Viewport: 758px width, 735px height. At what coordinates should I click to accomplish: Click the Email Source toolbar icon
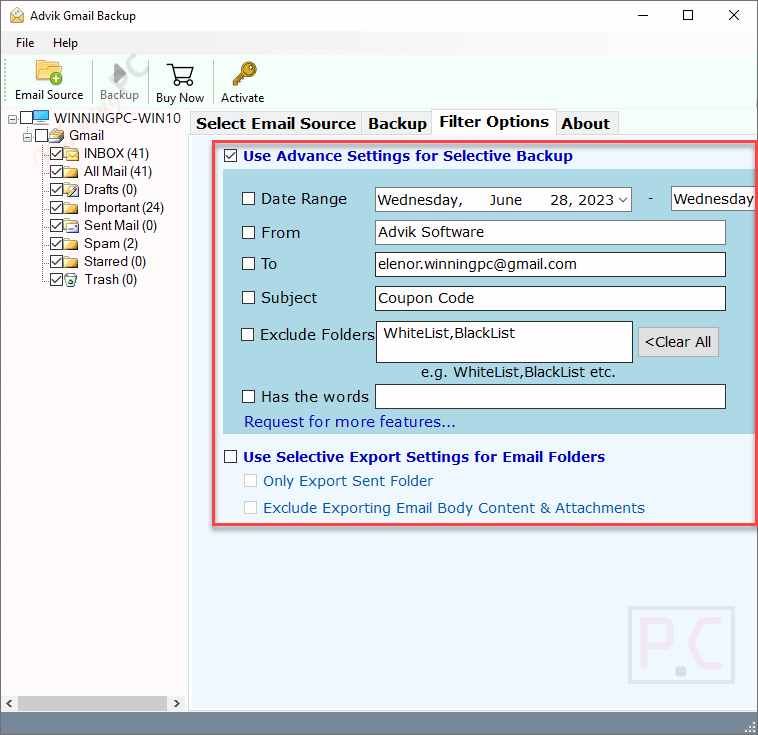(49, 74)
